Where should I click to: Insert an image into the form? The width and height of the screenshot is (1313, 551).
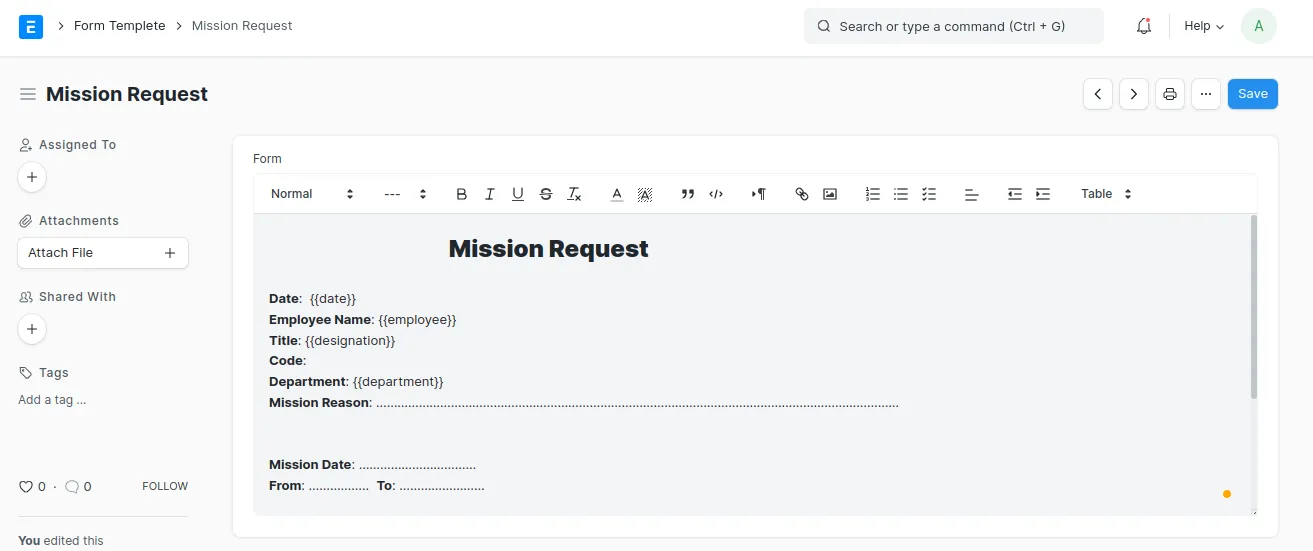[x=829, y=194]
